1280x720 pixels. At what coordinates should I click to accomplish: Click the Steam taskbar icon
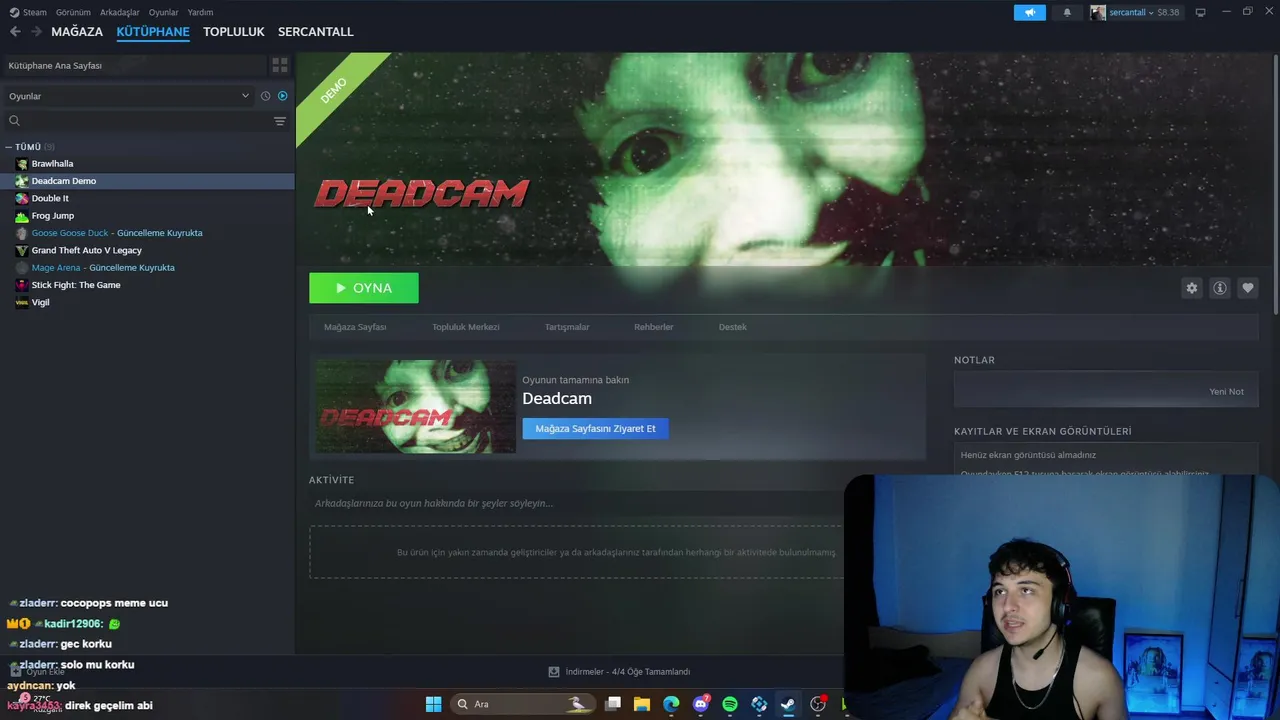(x=788, y=704)
